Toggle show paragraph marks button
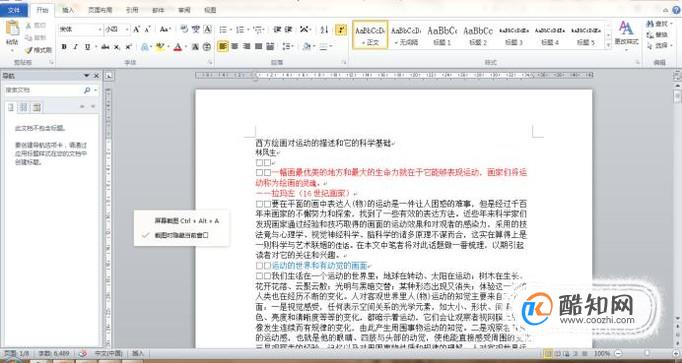682x363 pixels. click(x=341, y=30)
